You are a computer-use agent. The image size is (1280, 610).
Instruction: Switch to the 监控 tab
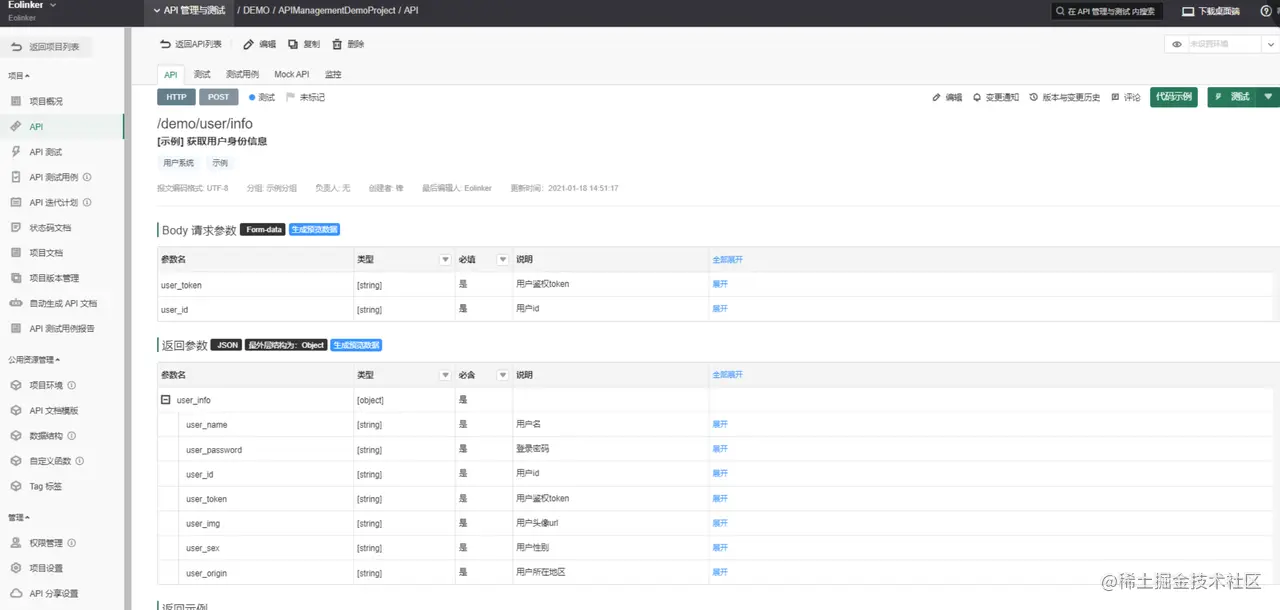[333, 74]
